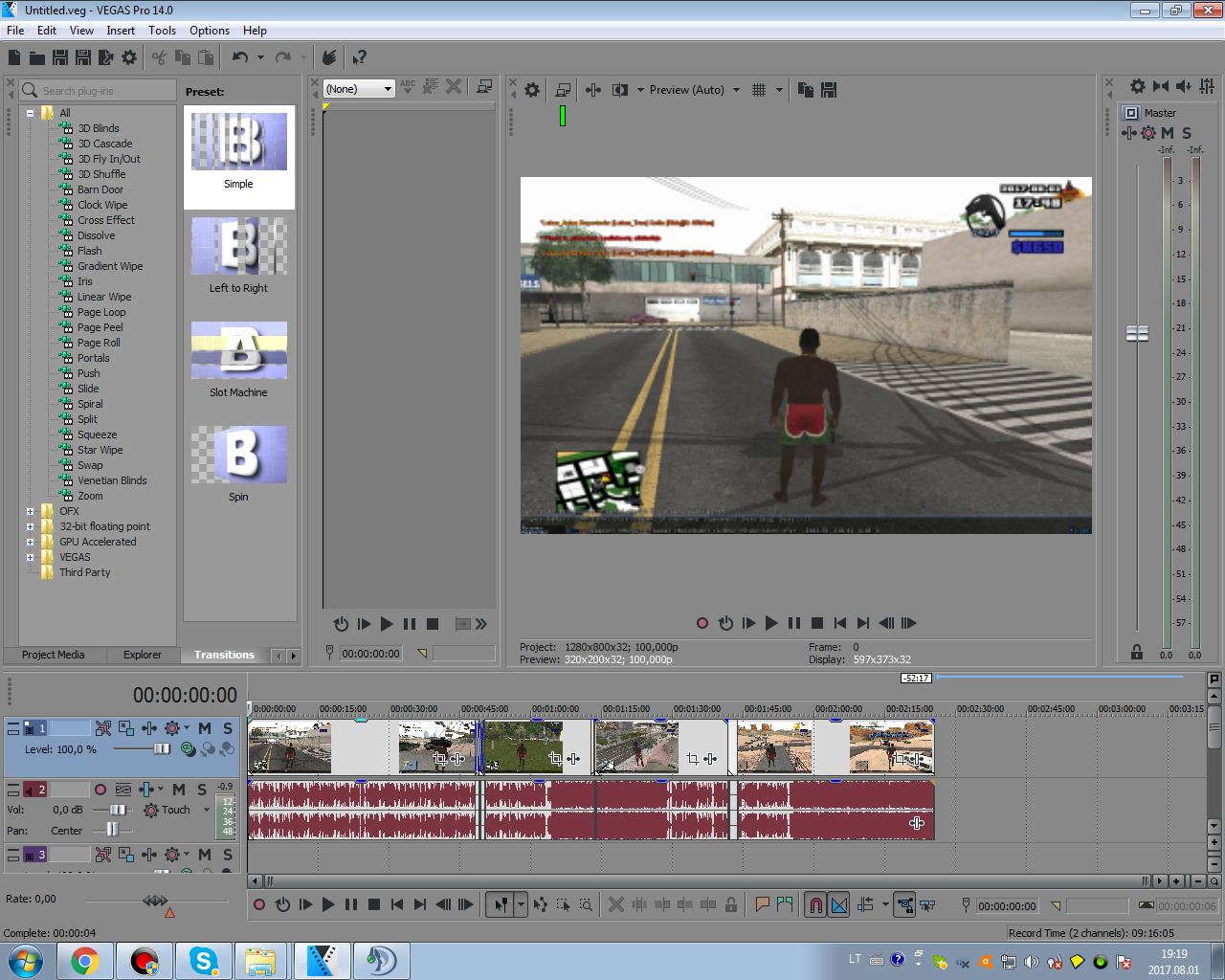The image size is (1225, 980).
Task: Mute audio track 2
Action: (179, 790)
